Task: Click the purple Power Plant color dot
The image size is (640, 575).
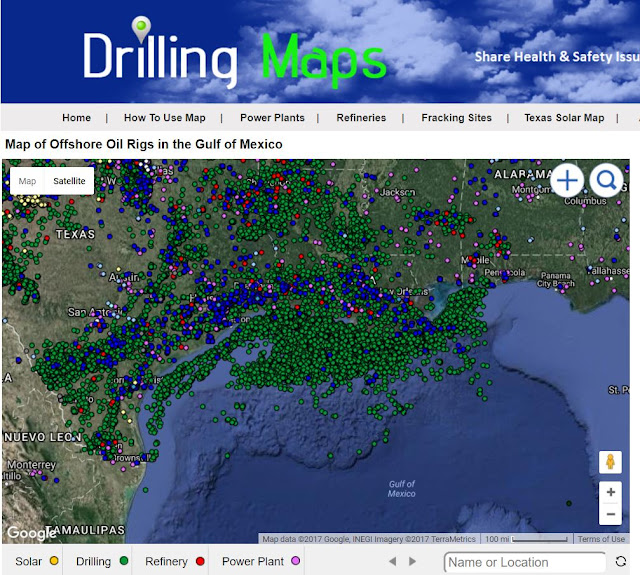Action: pyautogui.click(x=296, y=561)
